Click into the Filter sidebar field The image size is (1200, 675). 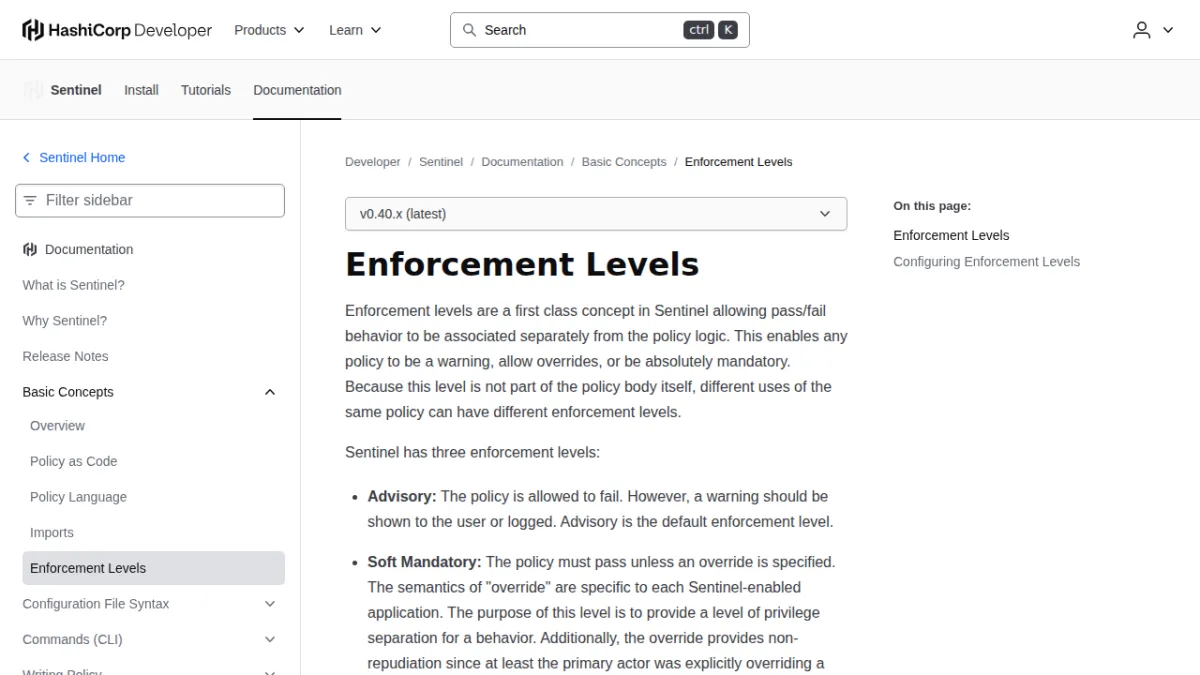150,200
